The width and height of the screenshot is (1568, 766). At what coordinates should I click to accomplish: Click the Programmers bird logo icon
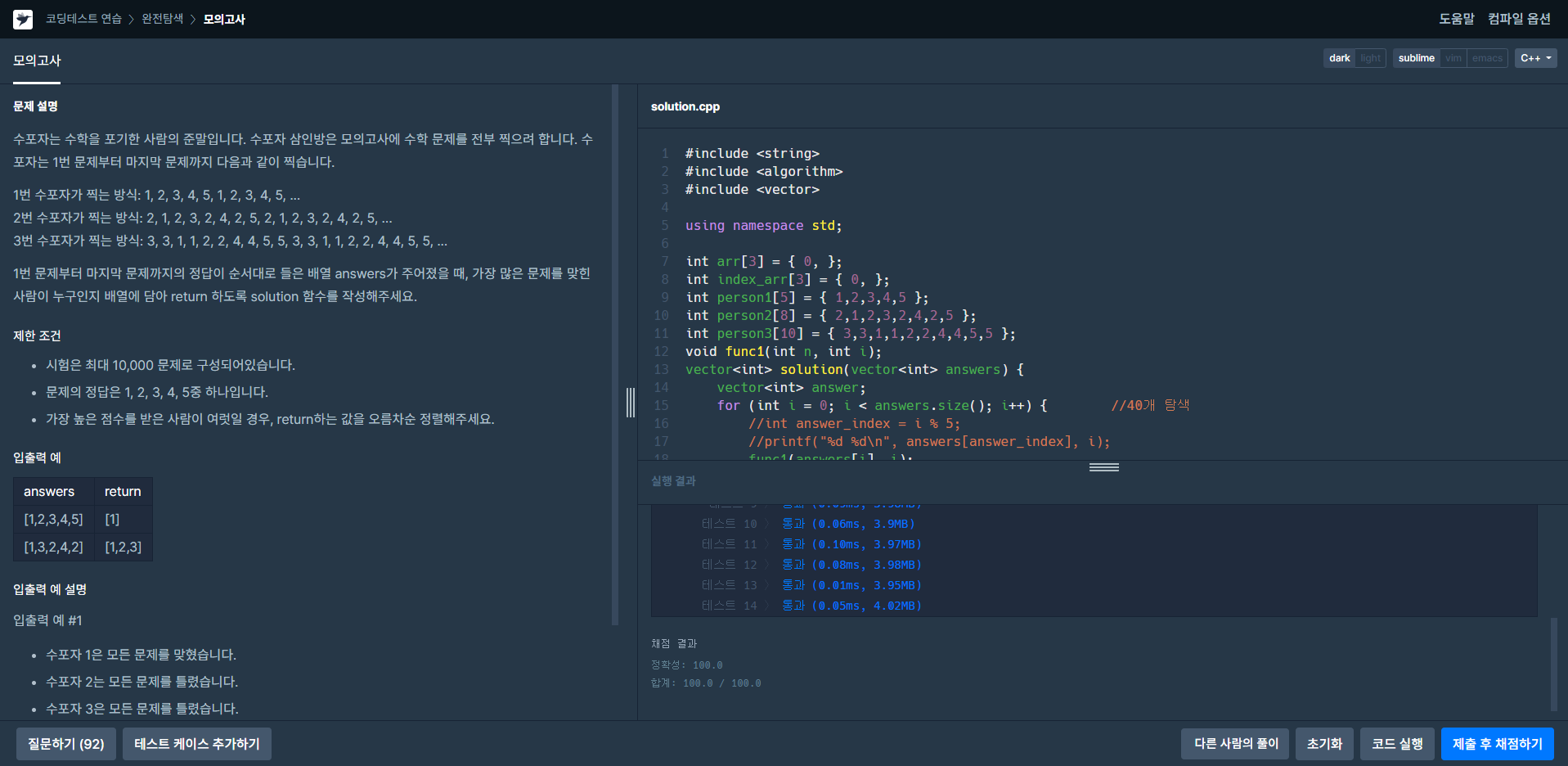pyautogui.click(x=23, y=19)
